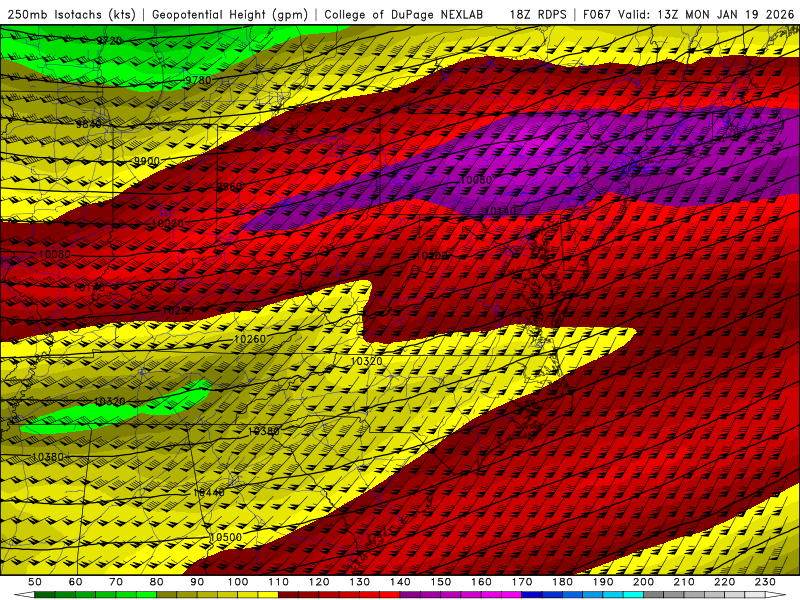The height and width of the screenshot is (600, 800).
Task: Select the darkest green swatch starting the colorbar
Action: click(x=45, y=594)
